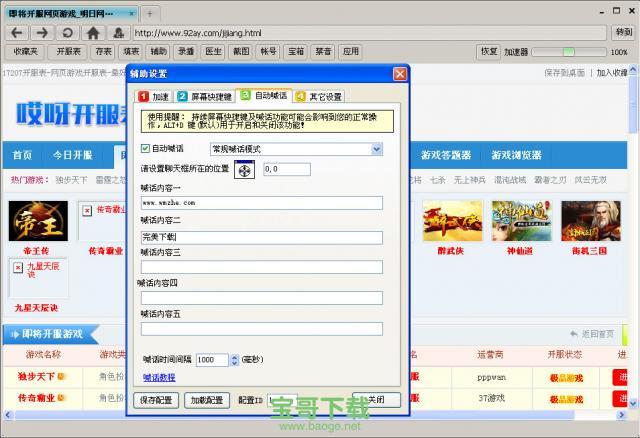The height and width of the screenshot is (438, 640).
Task: Go to the home page icon
Action: point(92,32)
